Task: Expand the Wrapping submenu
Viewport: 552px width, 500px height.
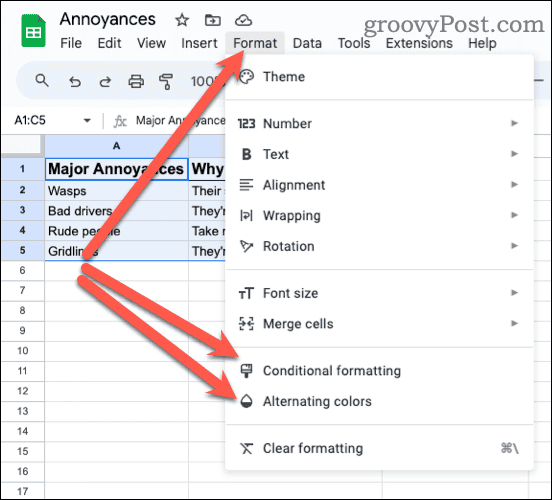Action: (380, 215)
